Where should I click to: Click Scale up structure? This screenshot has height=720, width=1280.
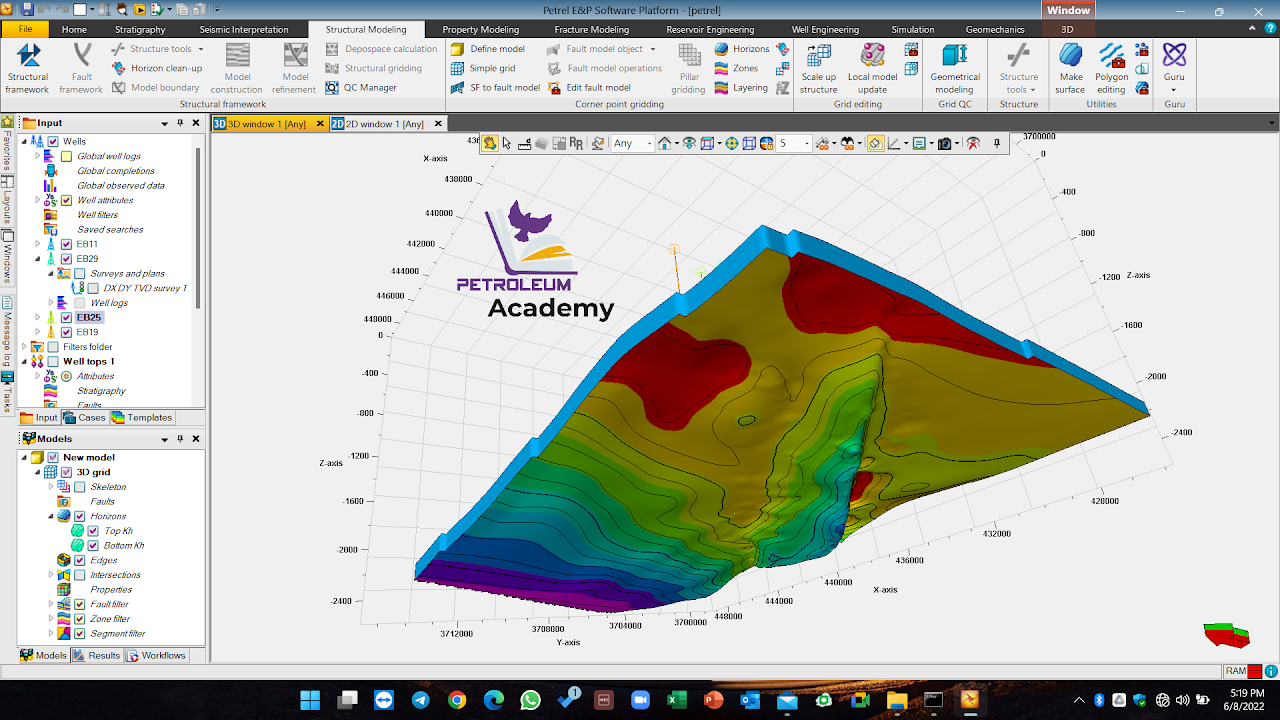[x=819, y=69]
